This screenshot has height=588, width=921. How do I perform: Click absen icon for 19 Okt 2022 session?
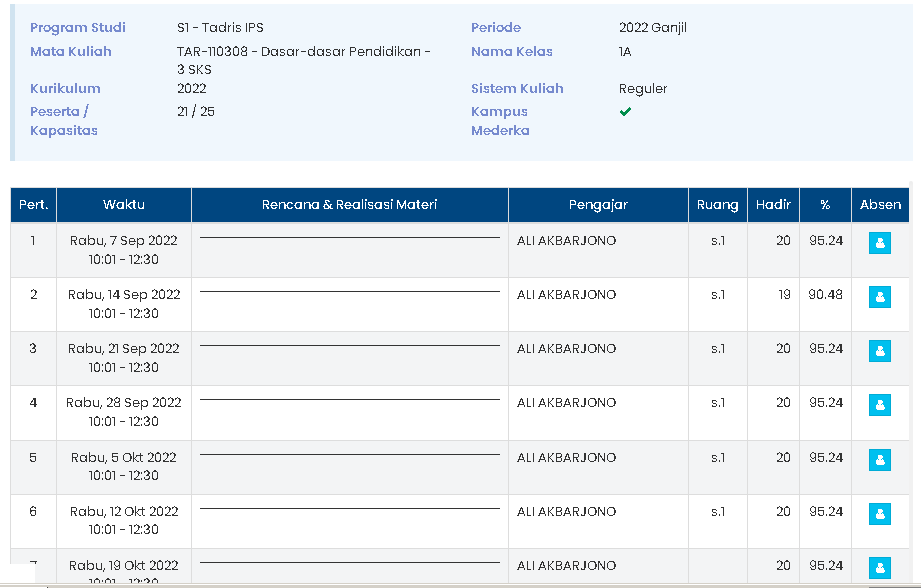(880, 567)
